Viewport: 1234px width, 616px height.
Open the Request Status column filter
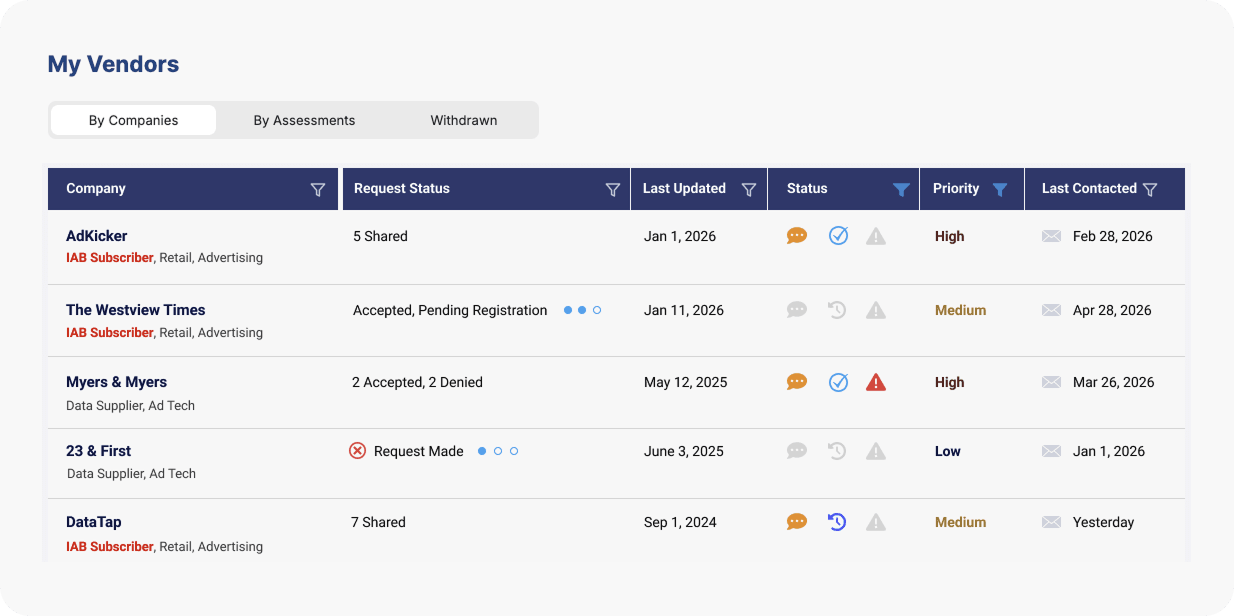[x=613, y=189]
